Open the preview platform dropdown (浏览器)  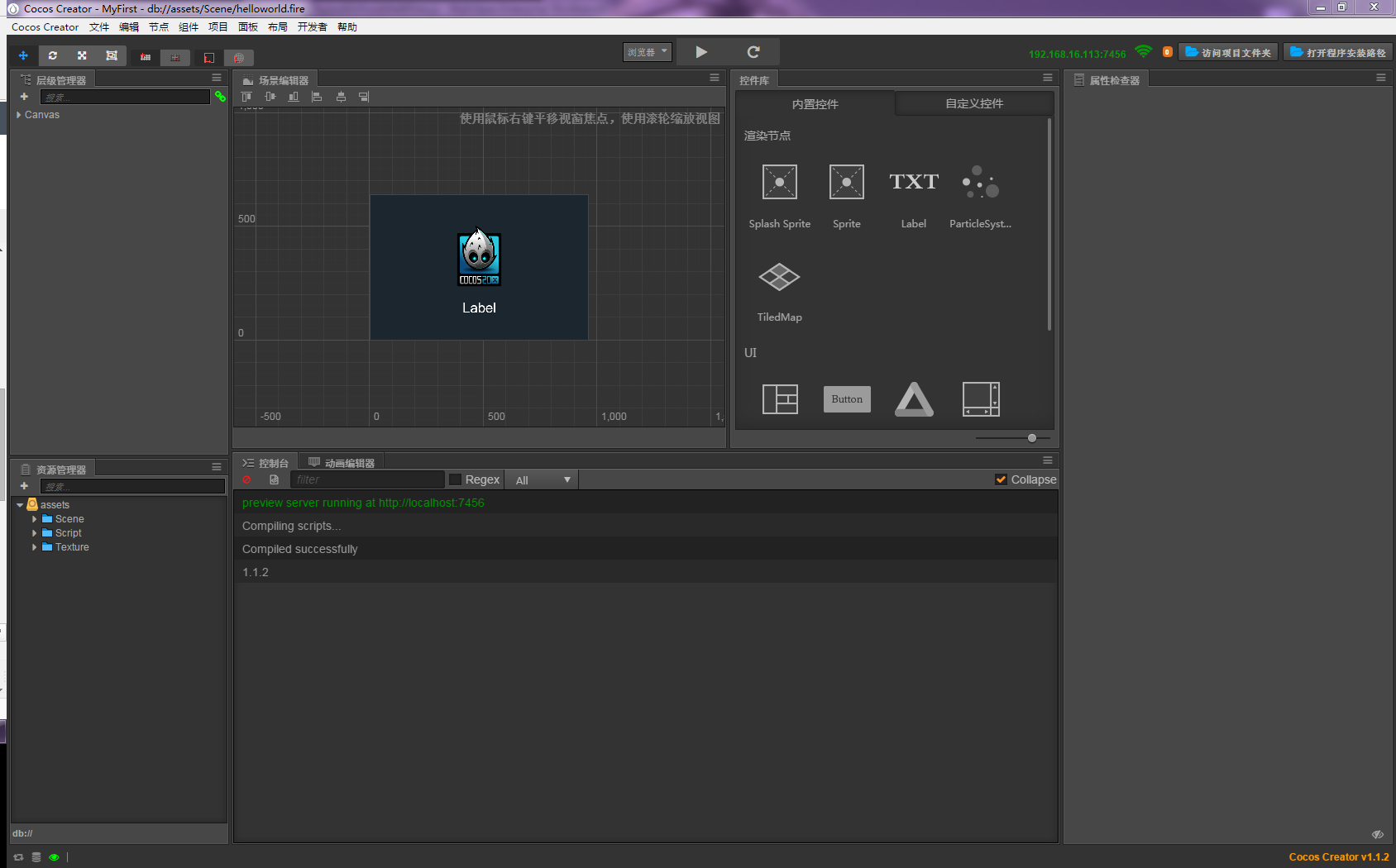click(x=647, y=52)
